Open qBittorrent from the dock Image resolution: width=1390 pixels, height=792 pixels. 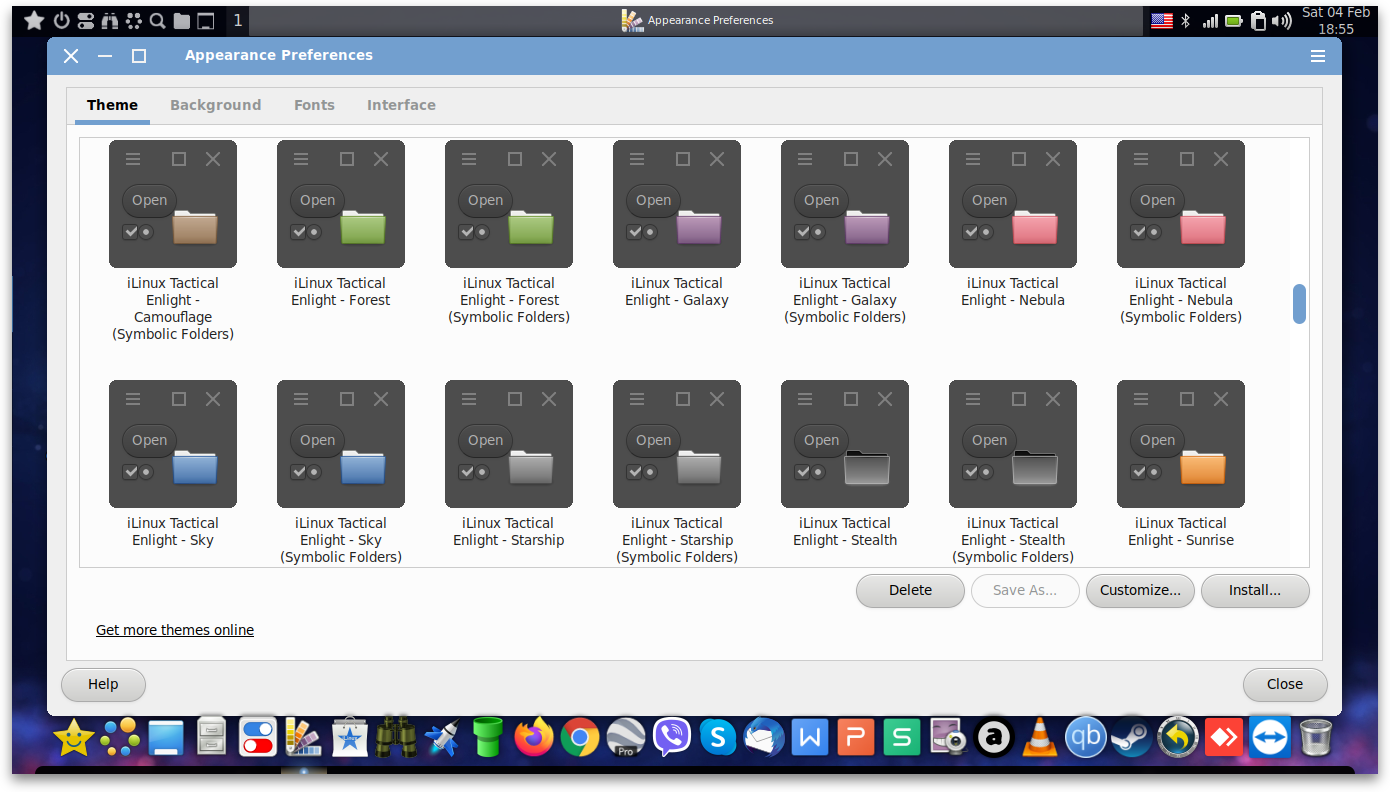[1086, 738]
